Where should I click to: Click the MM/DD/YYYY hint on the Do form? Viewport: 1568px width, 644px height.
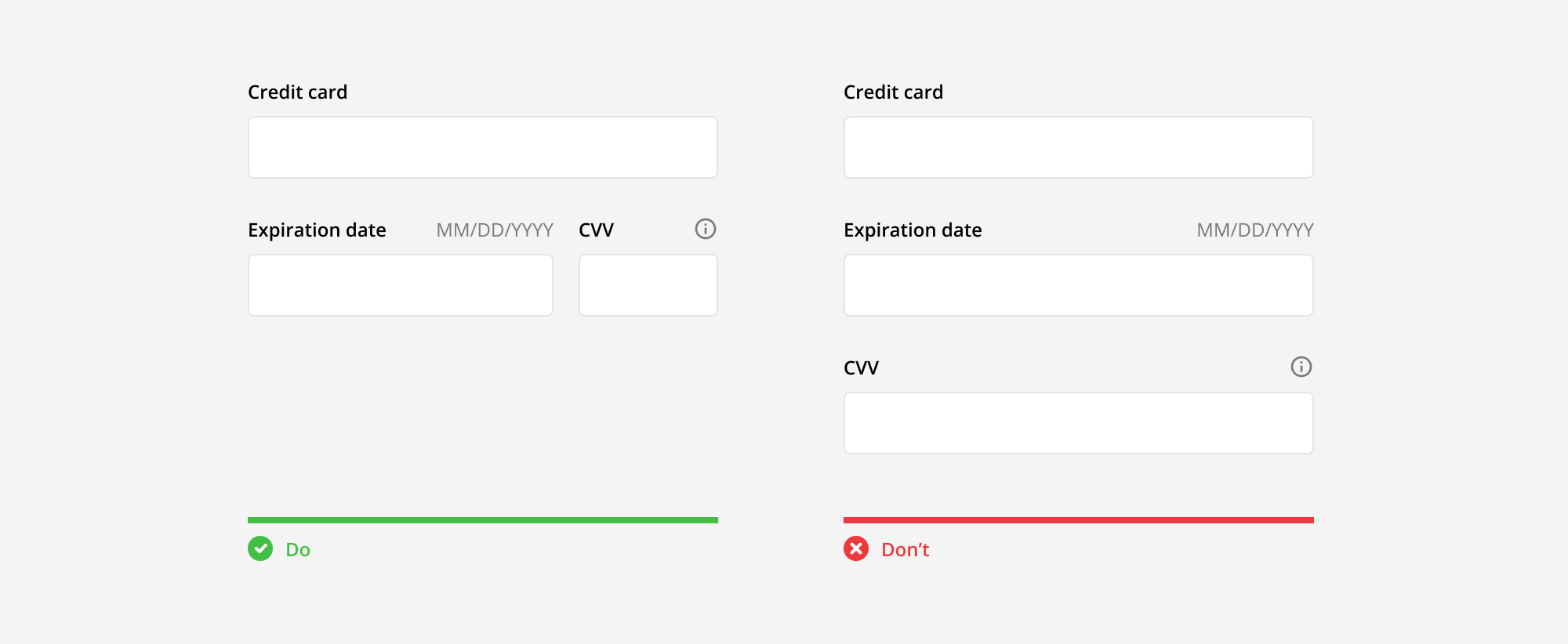tap(494, 230)
